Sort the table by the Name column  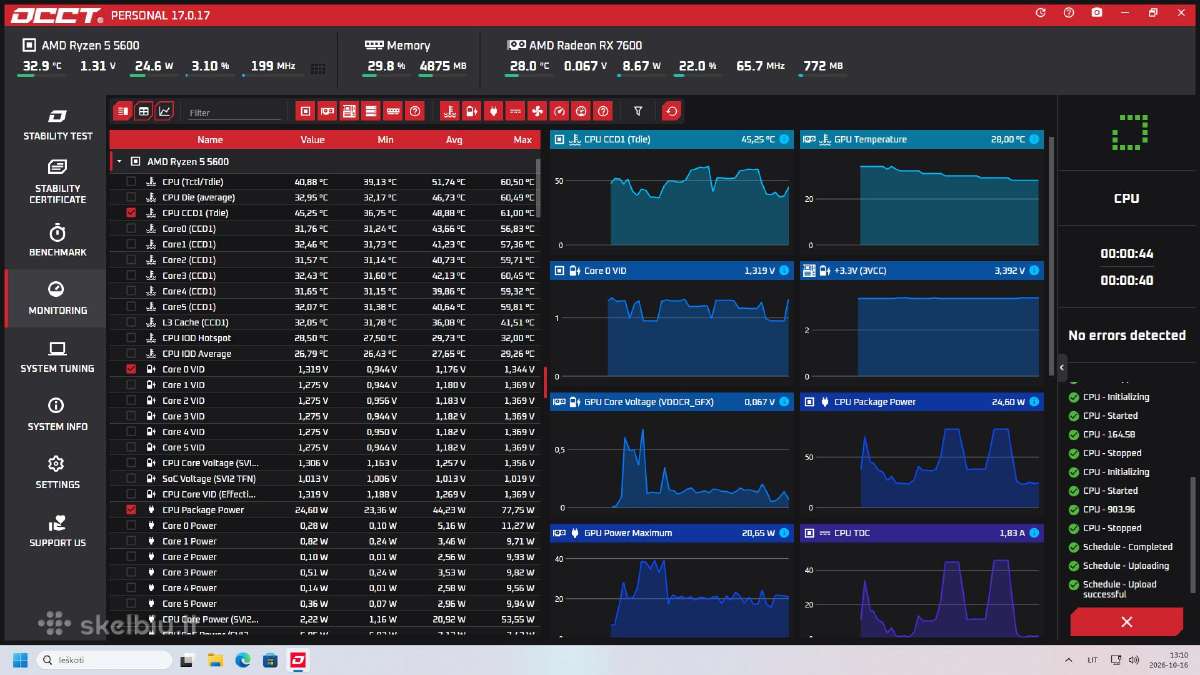(x=210, y=140)
